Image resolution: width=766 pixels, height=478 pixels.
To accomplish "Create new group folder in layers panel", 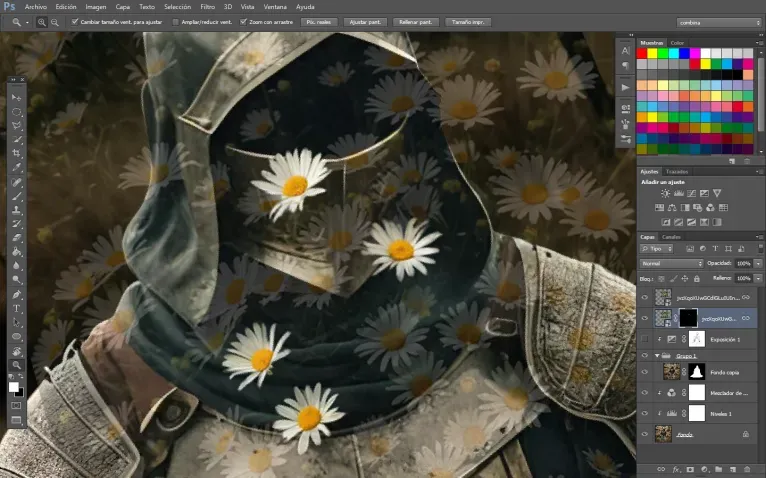I will click(719, 470).
